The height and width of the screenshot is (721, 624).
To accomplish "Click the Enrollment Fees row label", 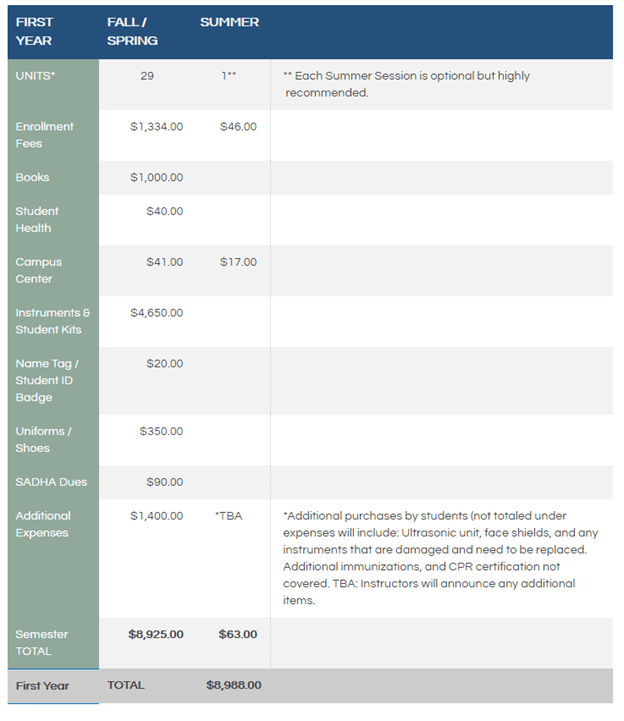I will coord(44,135).
